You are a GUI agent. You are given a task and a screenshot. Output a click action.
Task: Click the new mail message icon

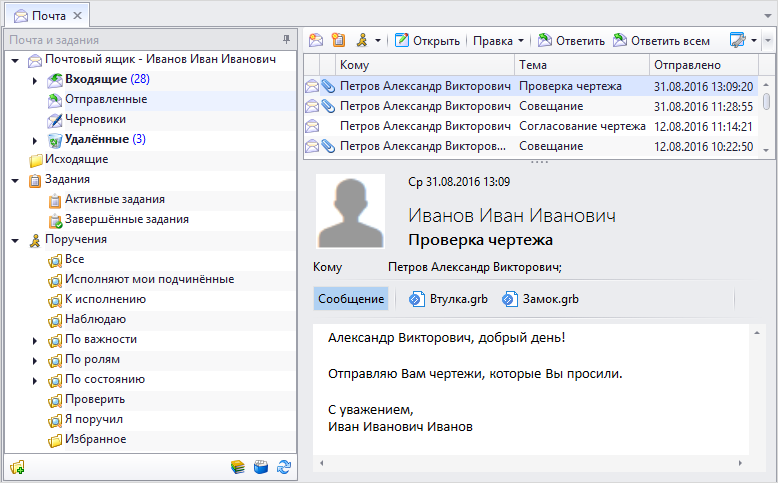(x=316, y=41)
